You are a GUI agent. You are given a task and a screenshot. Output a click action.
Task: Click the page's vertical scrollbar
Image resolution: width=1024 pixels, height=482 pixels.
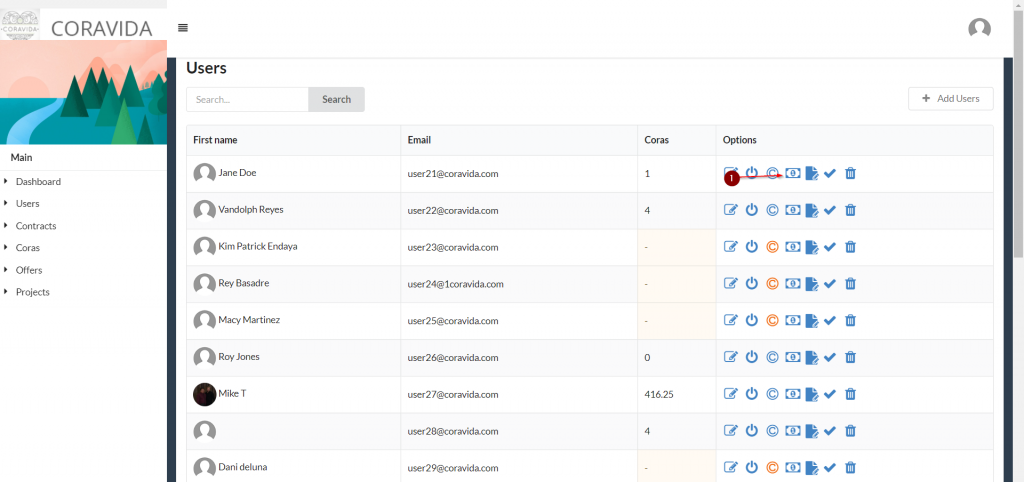(x=1017, y=150)
